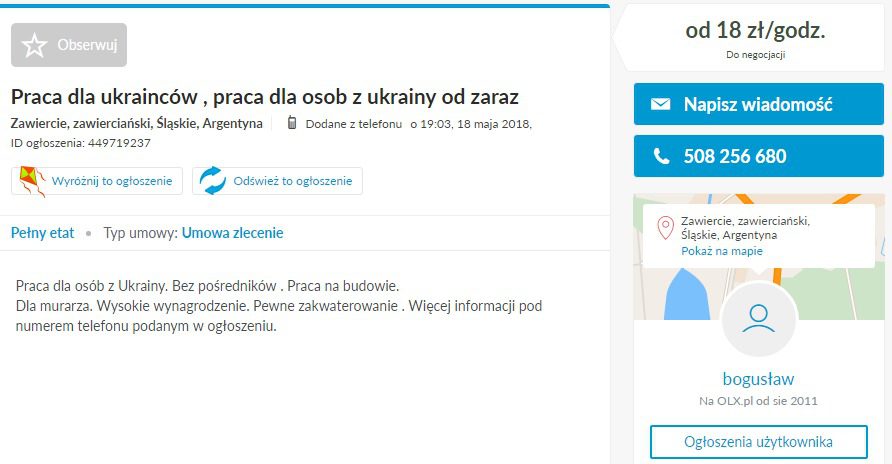Select the Pełny etat filter link
Image resolution: width=892 pixels, height=464 pixels.
click(x=43, y=233)
